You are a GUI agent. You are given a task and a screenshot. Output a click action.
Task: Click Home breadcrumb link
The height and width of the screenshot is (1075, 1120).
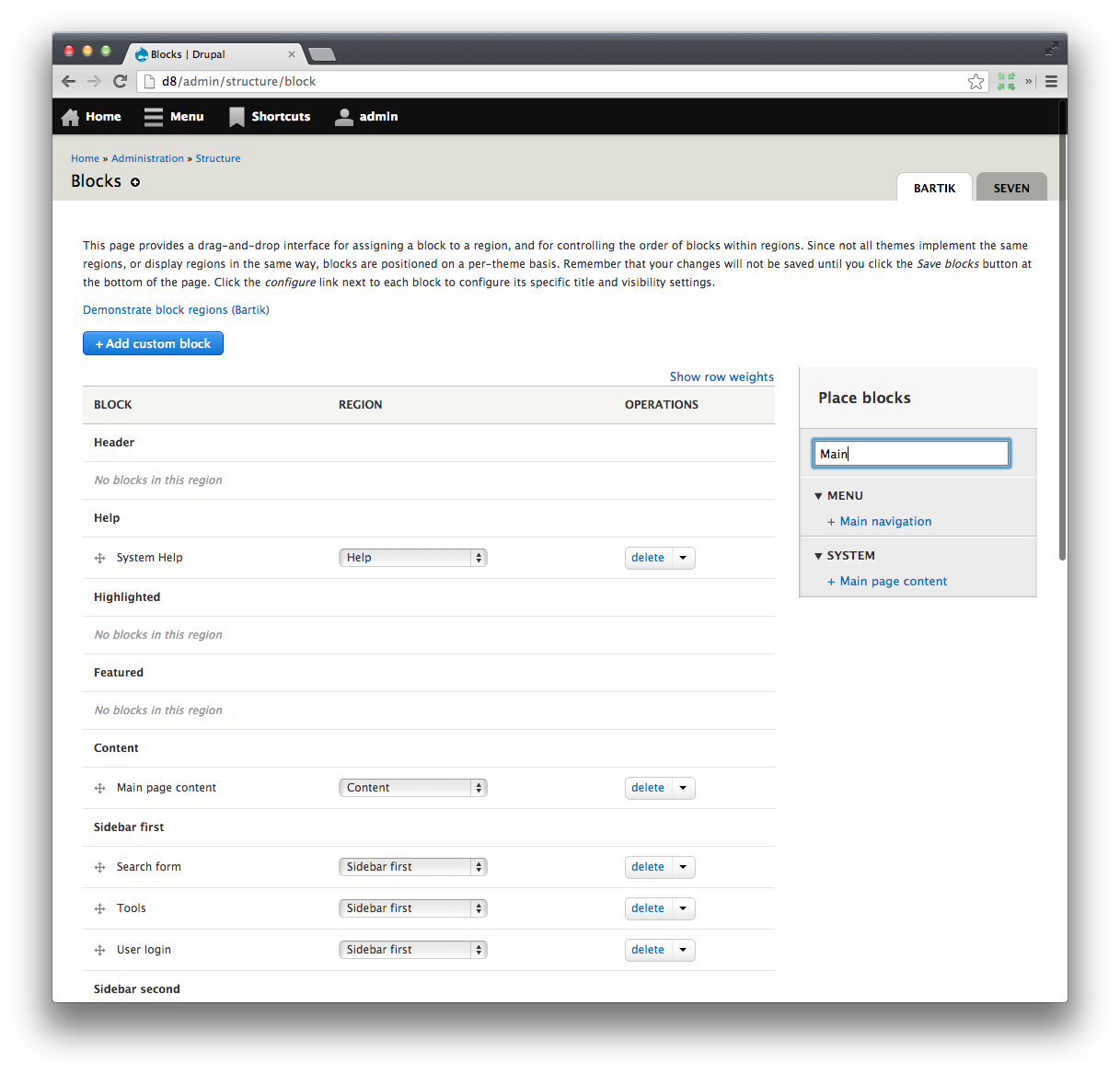pyautogui.click(x=85, y=158)
